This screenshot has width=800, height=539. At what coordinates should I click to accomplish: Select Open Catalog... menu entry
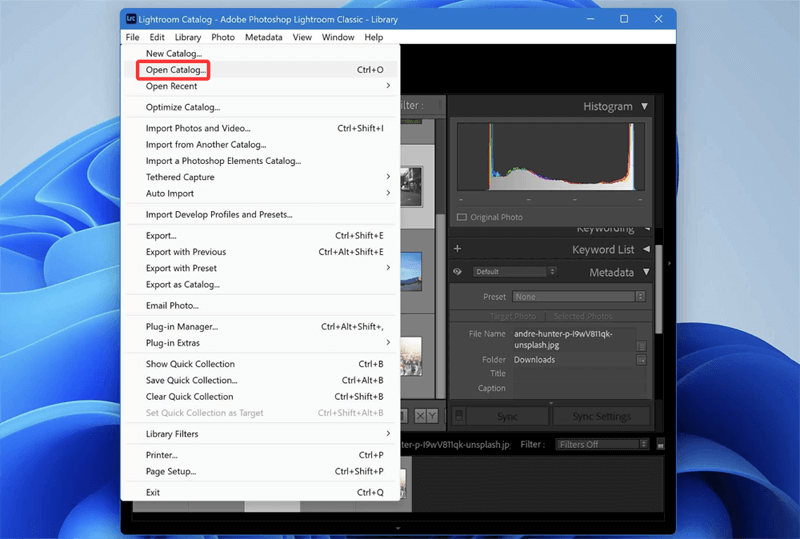[260, 70]
